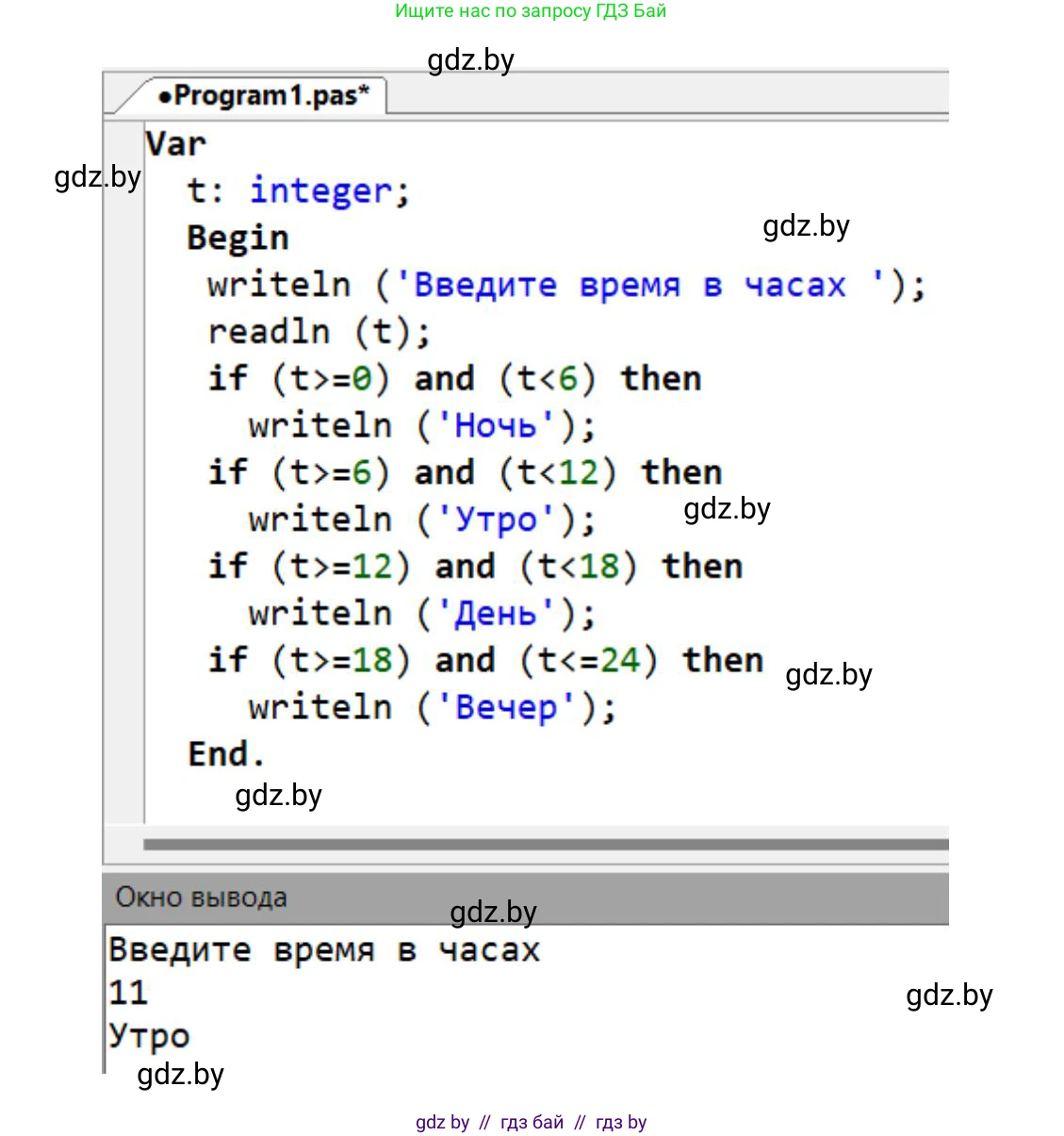Click the editor's horizontal scrollbar
The image size is (1064, 1136).
tap(545, 845)
